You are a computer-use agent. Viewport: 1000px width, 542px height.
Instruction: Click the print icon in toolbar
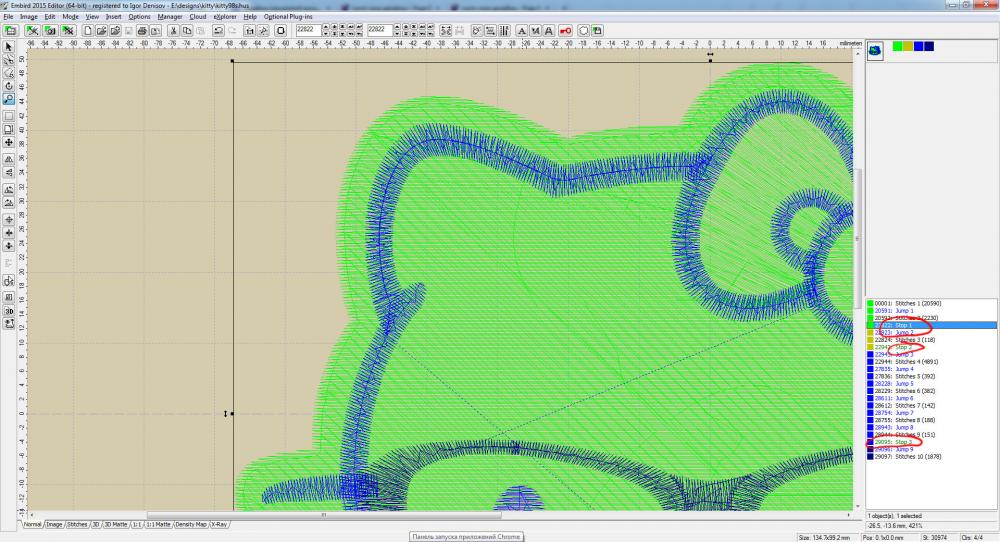click(142, 31)
